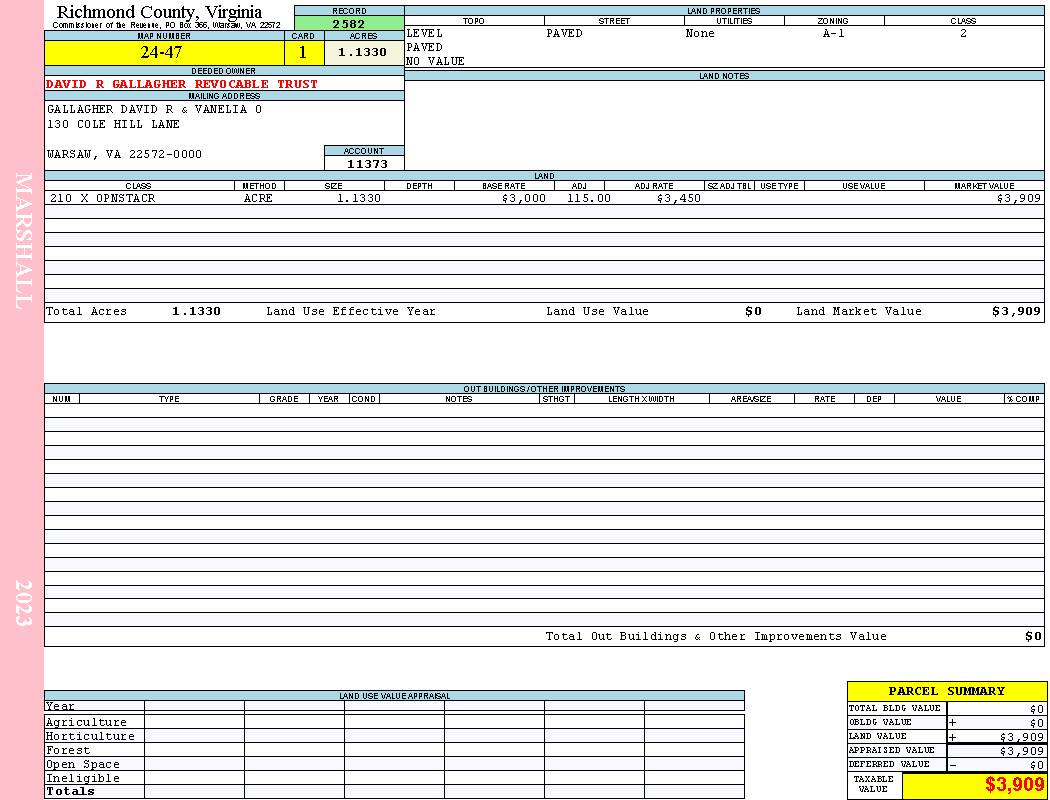This screenshot has height=800, width=1050.
Task: Click the 2023 year on sidebar
Action: (23, 603)
